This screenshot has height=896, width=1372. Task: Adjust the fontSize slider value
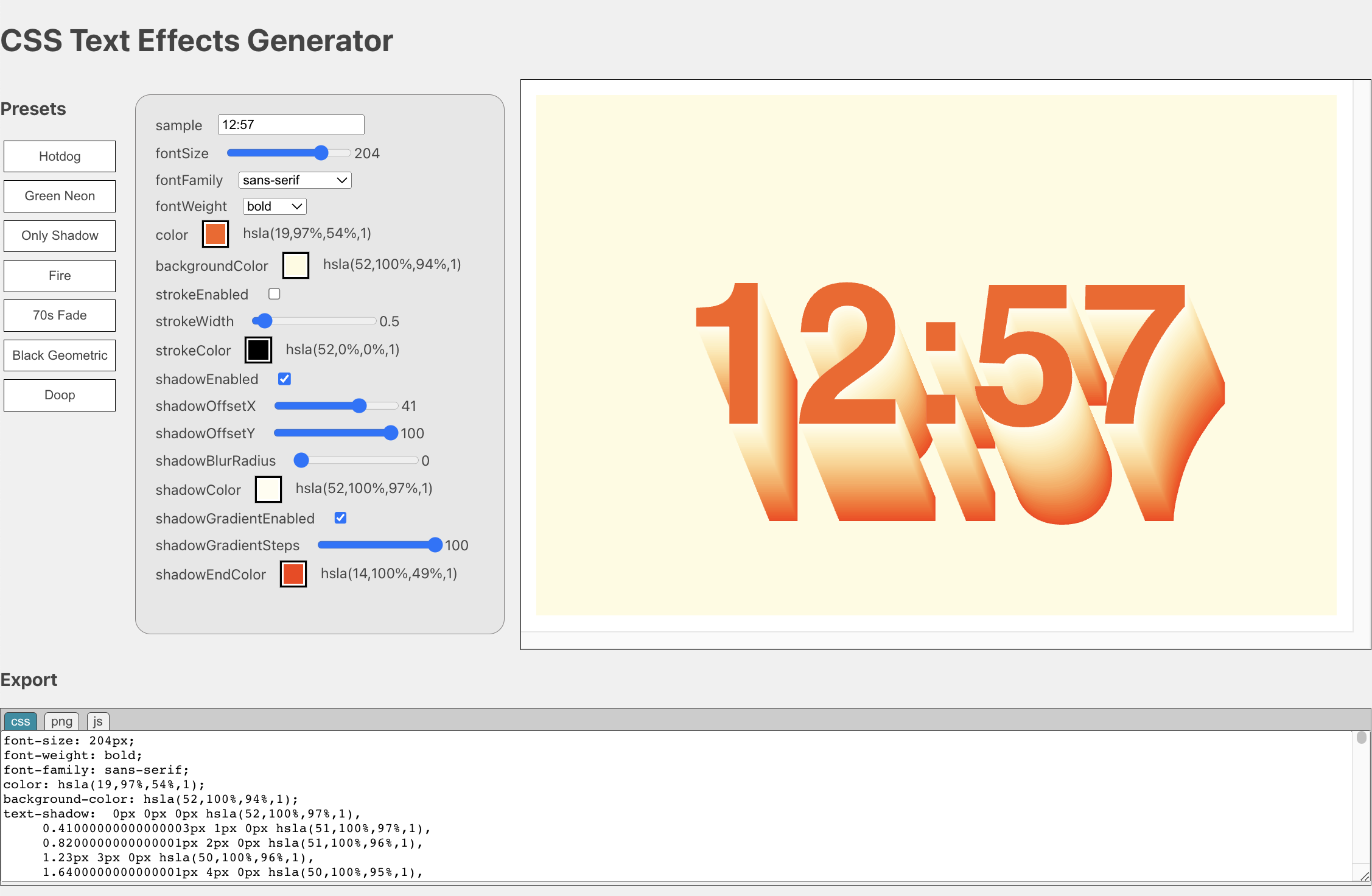[320, 153]
